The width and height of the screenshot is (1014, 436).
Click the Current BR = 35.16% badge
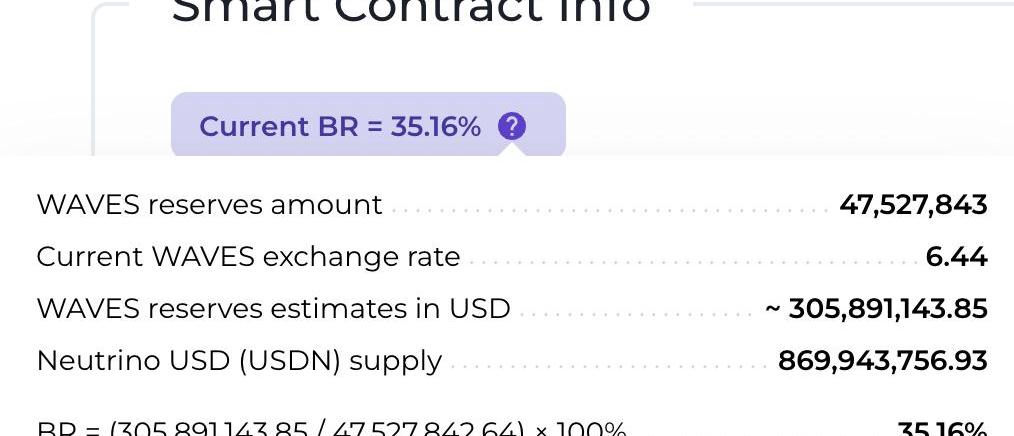coord(340,127)
